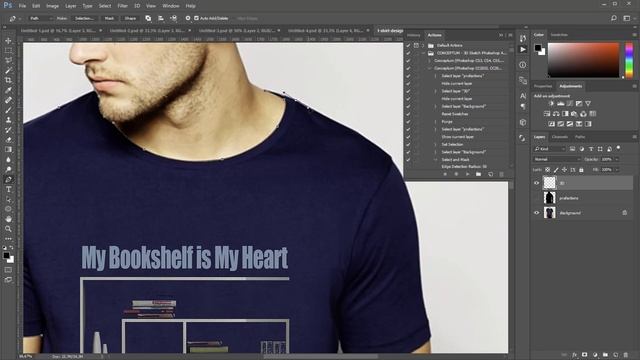Toggle checkmark for Set Selection action step
The width and height of the screenshot is (640, 360).
[408, 144]
